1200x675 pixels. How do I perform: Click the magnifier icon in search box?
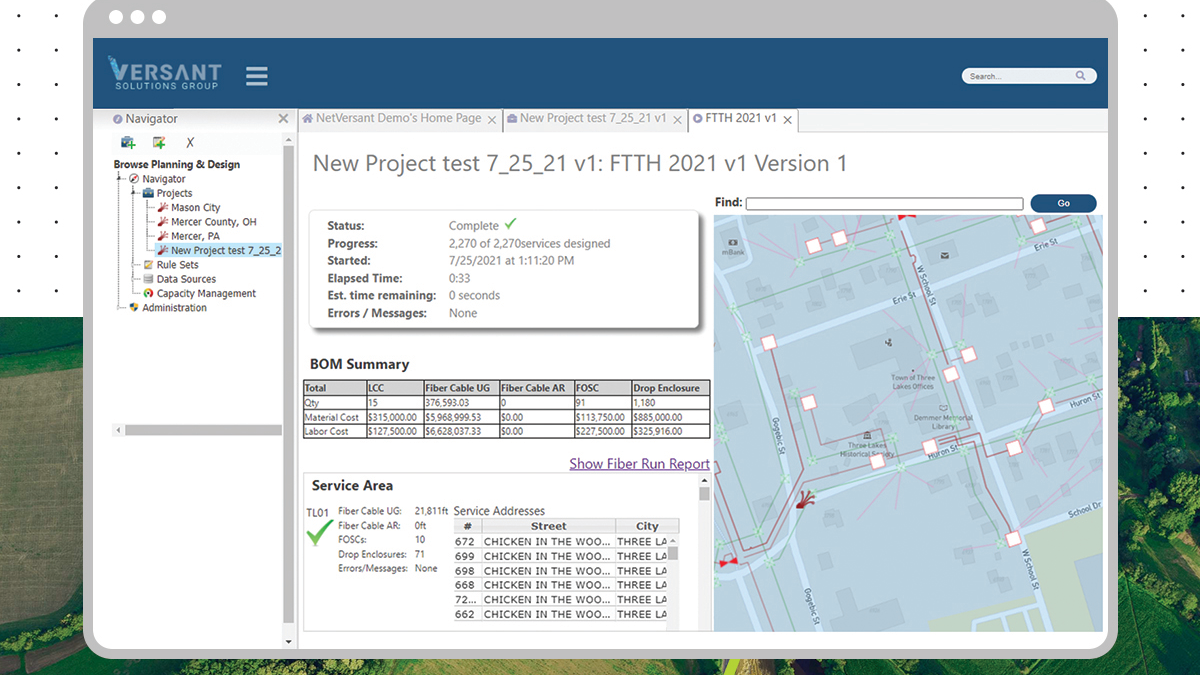coord(1080,76)
